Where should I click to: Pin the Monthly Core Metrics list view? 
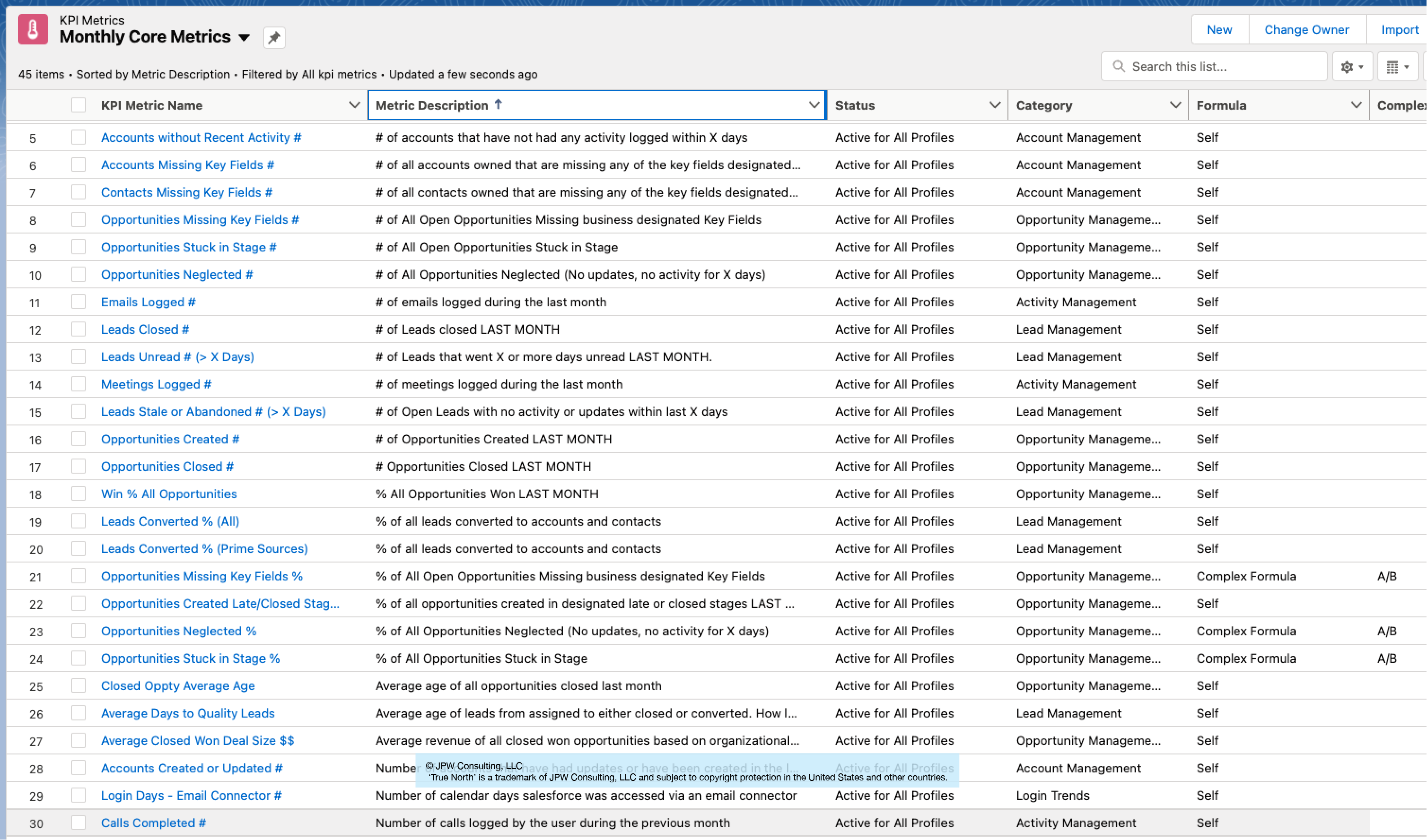274,38
